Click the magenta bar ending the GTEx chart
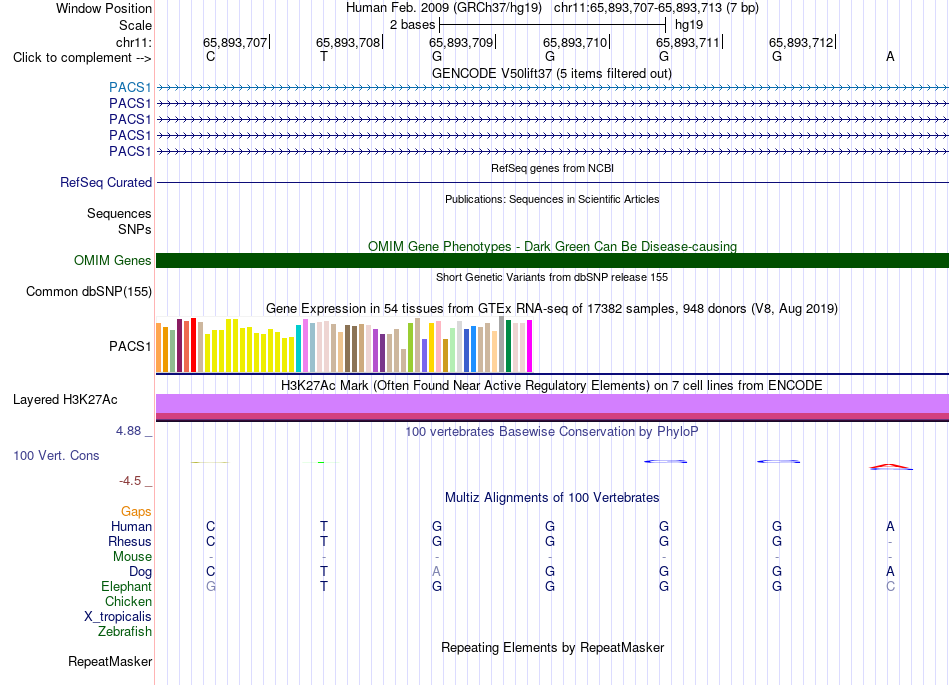This screenshot has height=685, width=950. [x=530, y=346]
